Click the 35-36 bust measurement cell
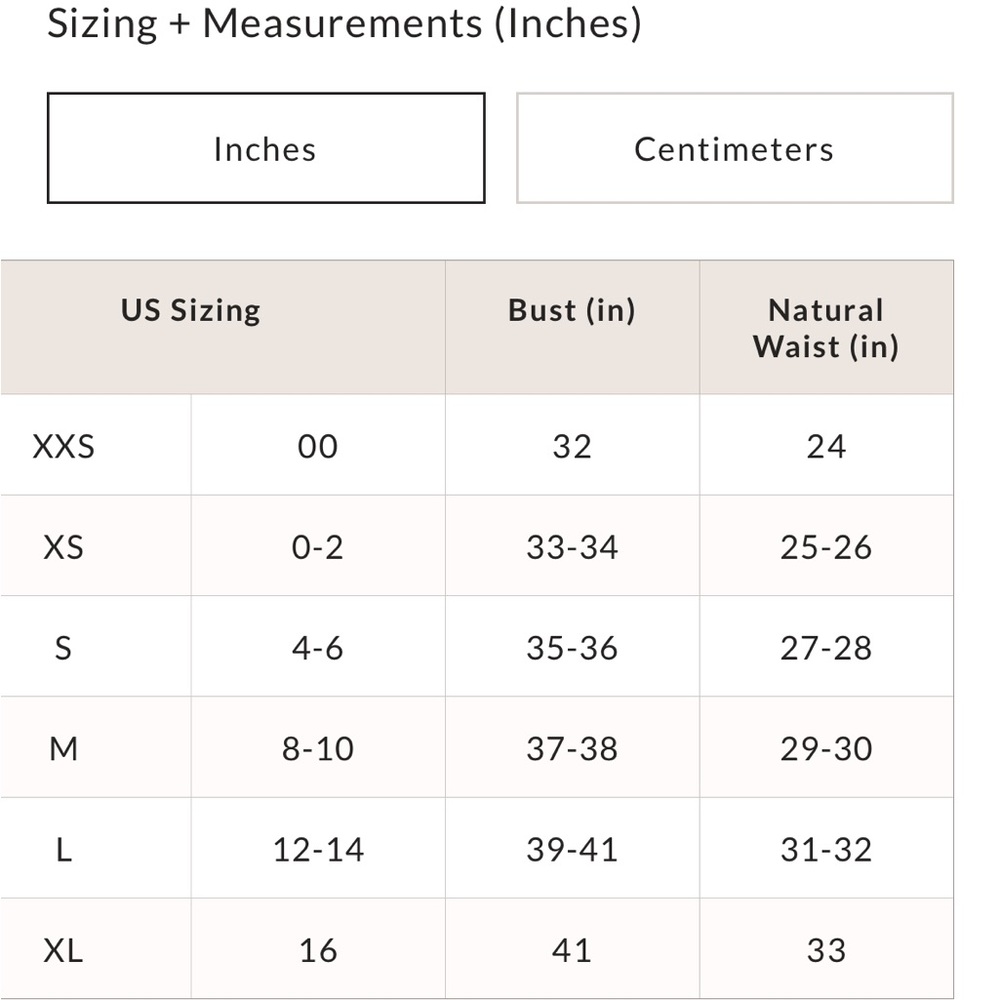The image size is (1000, 1000). point(572,648)
